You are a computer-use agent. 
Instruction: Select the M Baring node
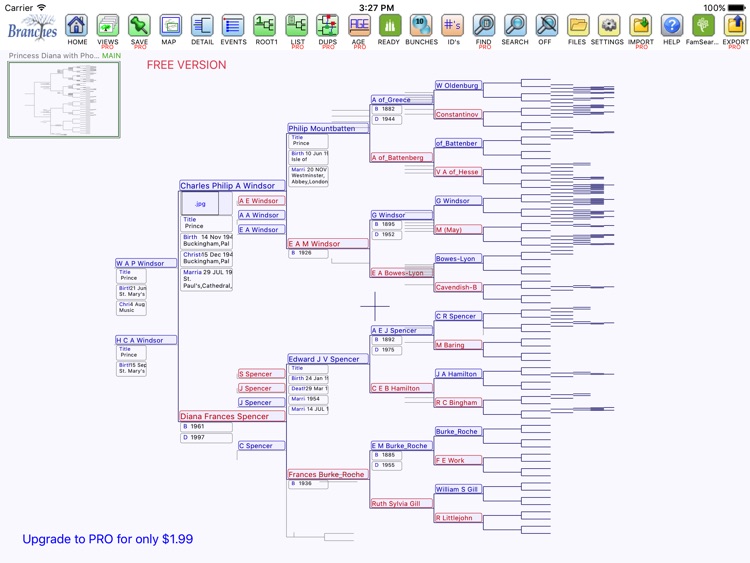click(x=458, y=345)
